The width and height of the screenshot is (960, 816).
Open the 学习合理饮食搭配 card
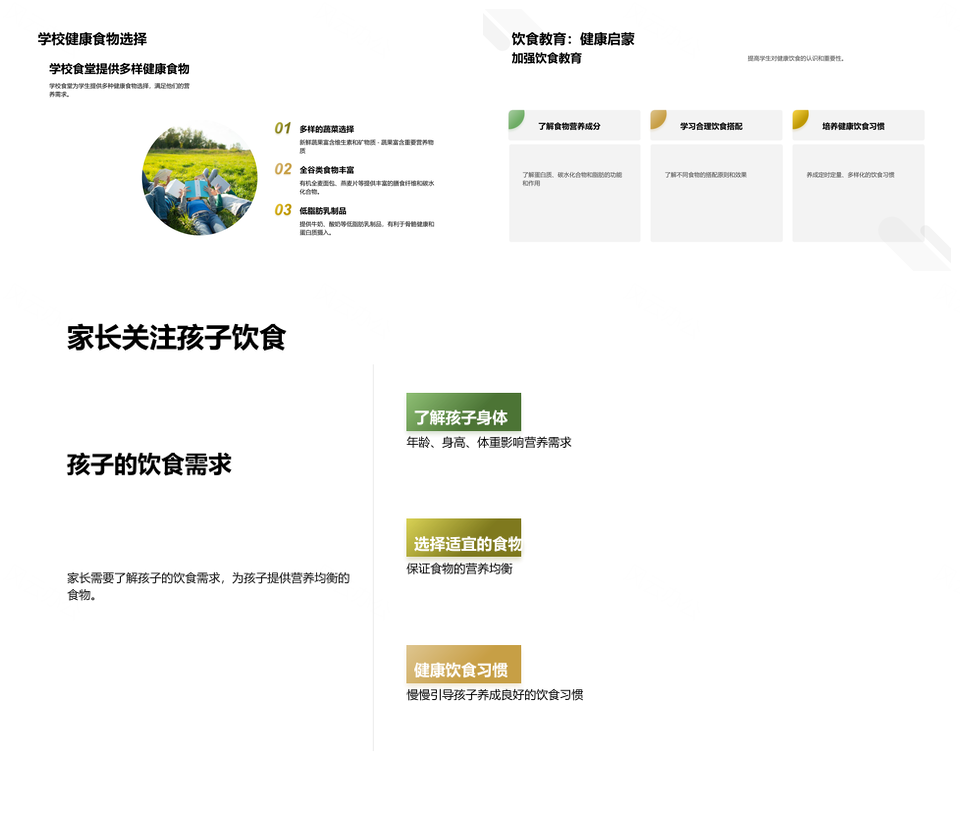pos(716,175)
